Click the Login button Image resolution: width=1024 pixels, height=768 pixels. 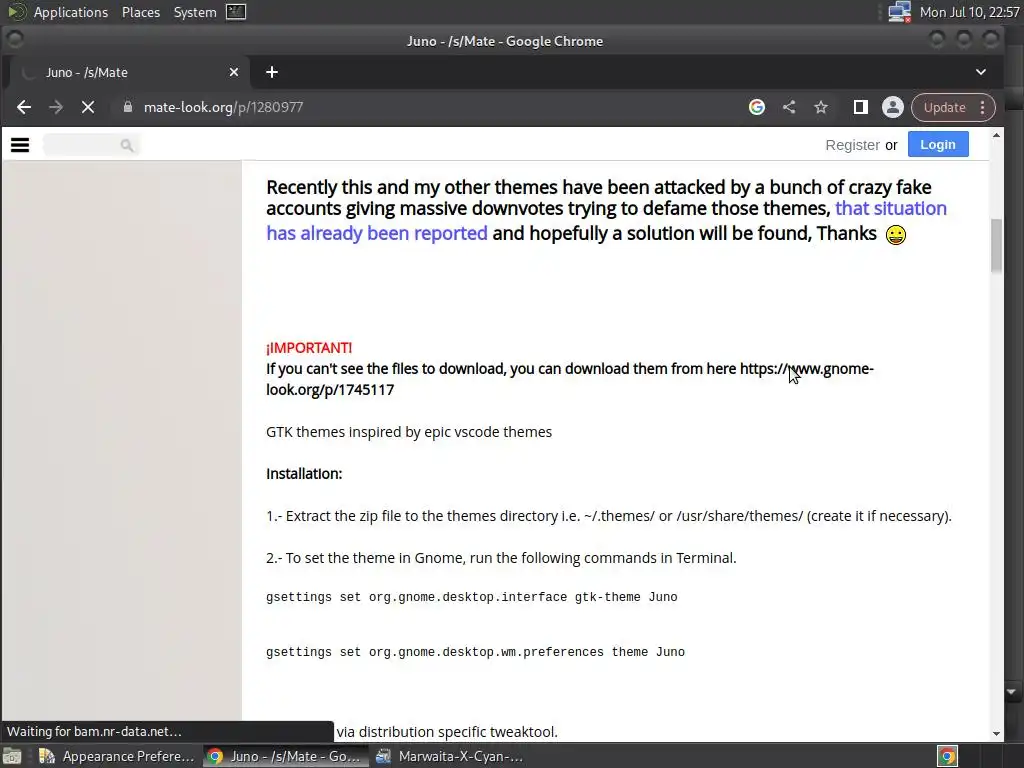[x=938, y=144]
